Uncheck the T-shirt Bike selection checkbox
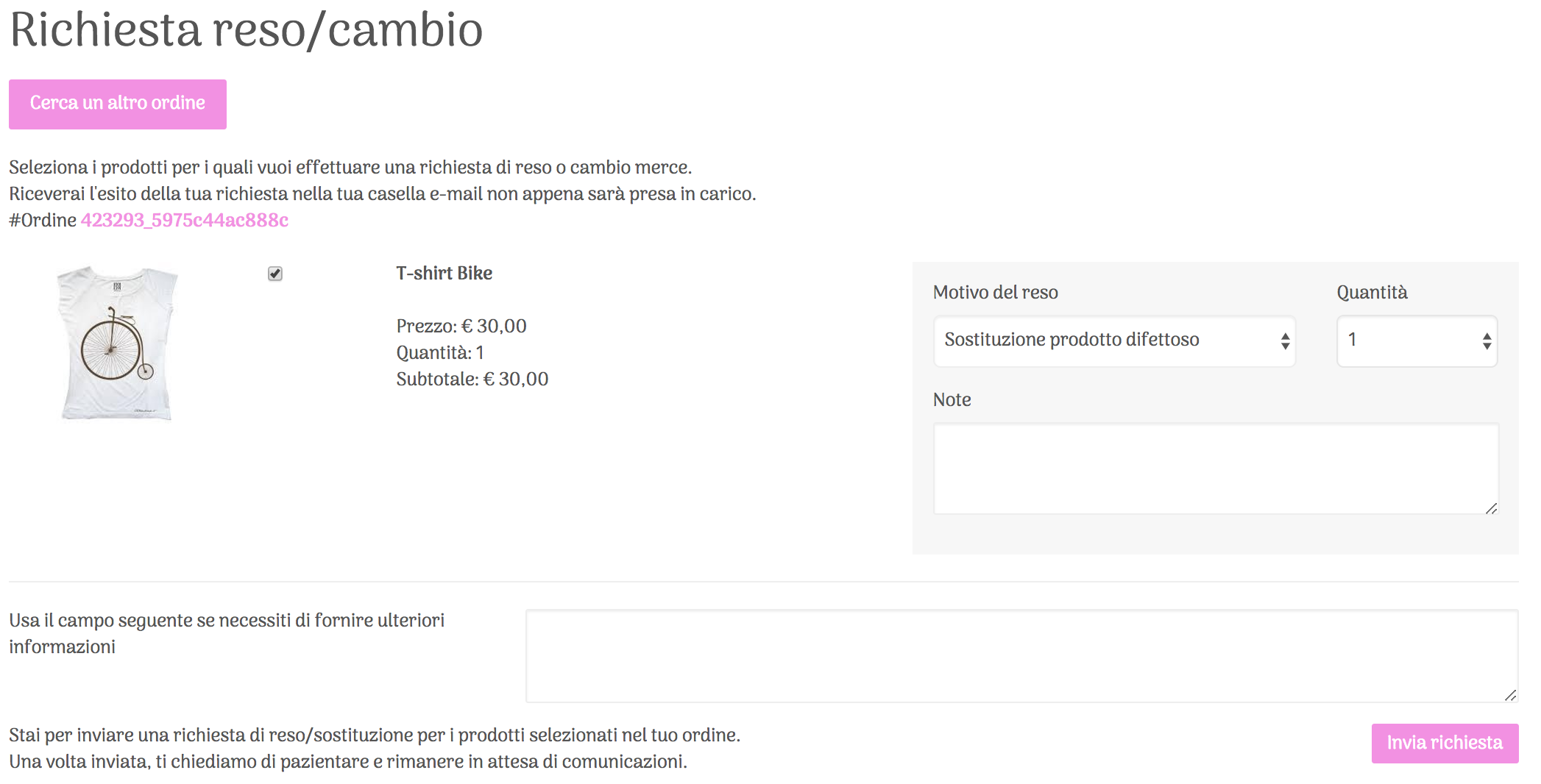The width and height of the screenshot is (1541, 784). pos(275,274)
